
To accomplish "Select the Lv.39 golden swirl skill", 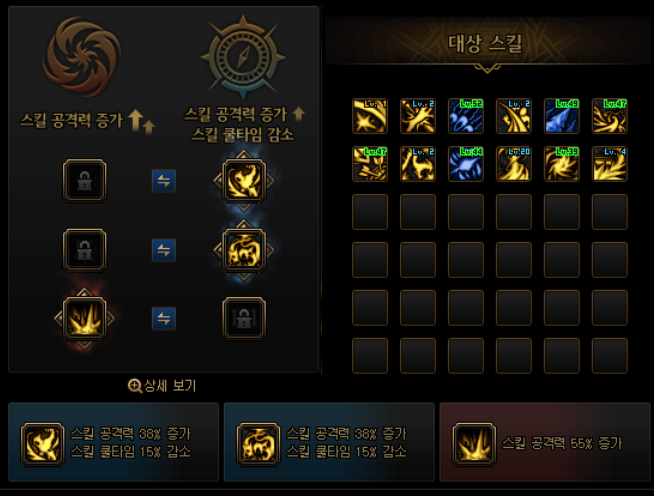I will [561, 164].
